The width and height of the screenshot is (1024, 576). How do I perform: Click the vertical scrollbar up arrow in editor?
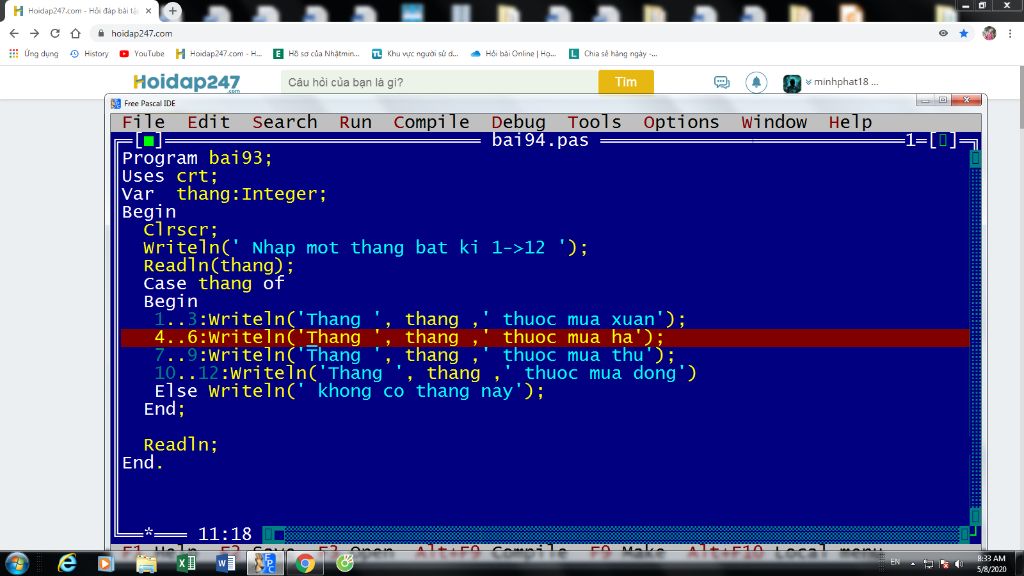(975, 159)
